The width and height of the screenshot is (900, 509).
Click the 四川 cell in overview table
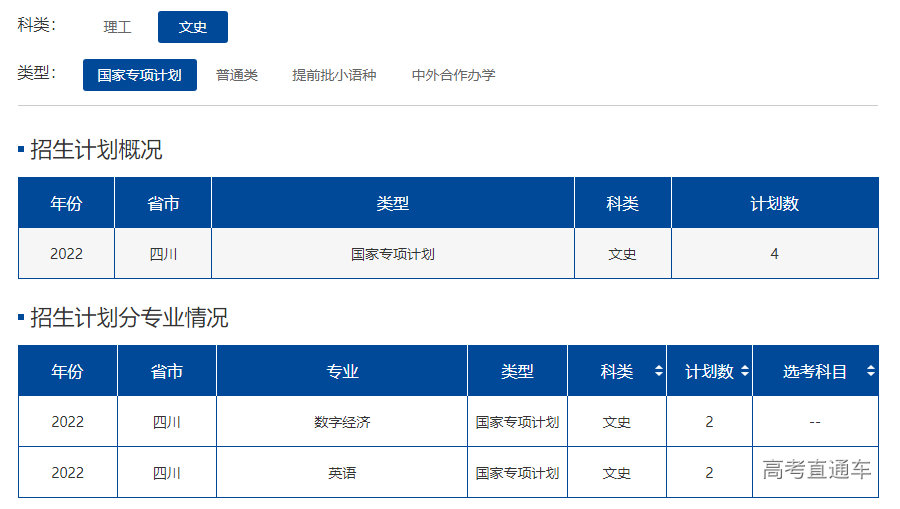coord(163,254)
